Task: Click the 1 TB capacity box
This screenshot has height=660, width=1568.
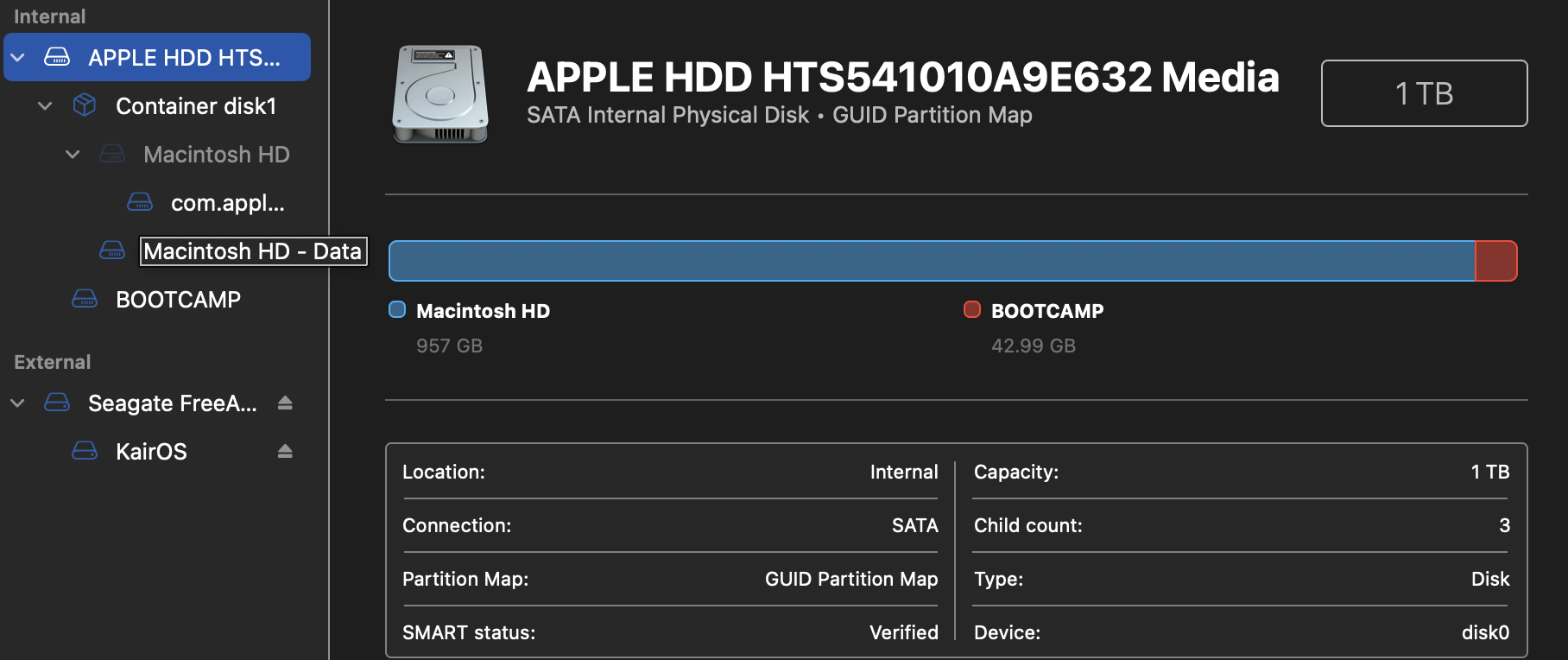Action: pos(1424,93)
